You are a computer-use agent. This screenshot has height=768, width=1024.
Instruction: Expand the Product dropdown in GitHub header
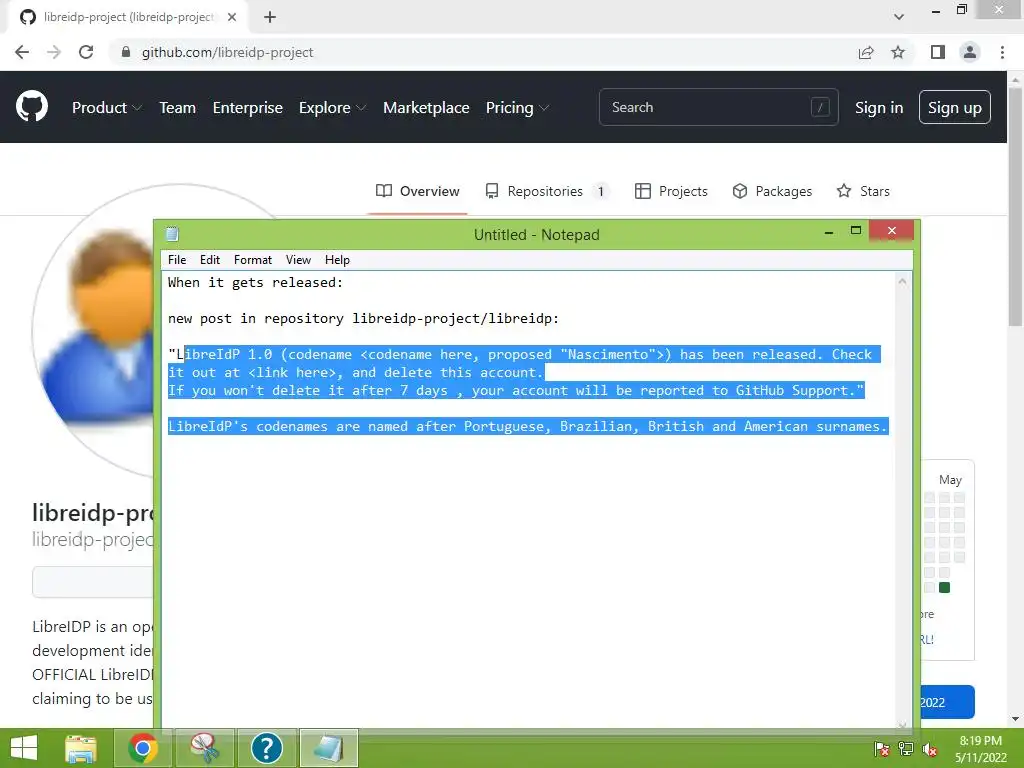(106, 107)
